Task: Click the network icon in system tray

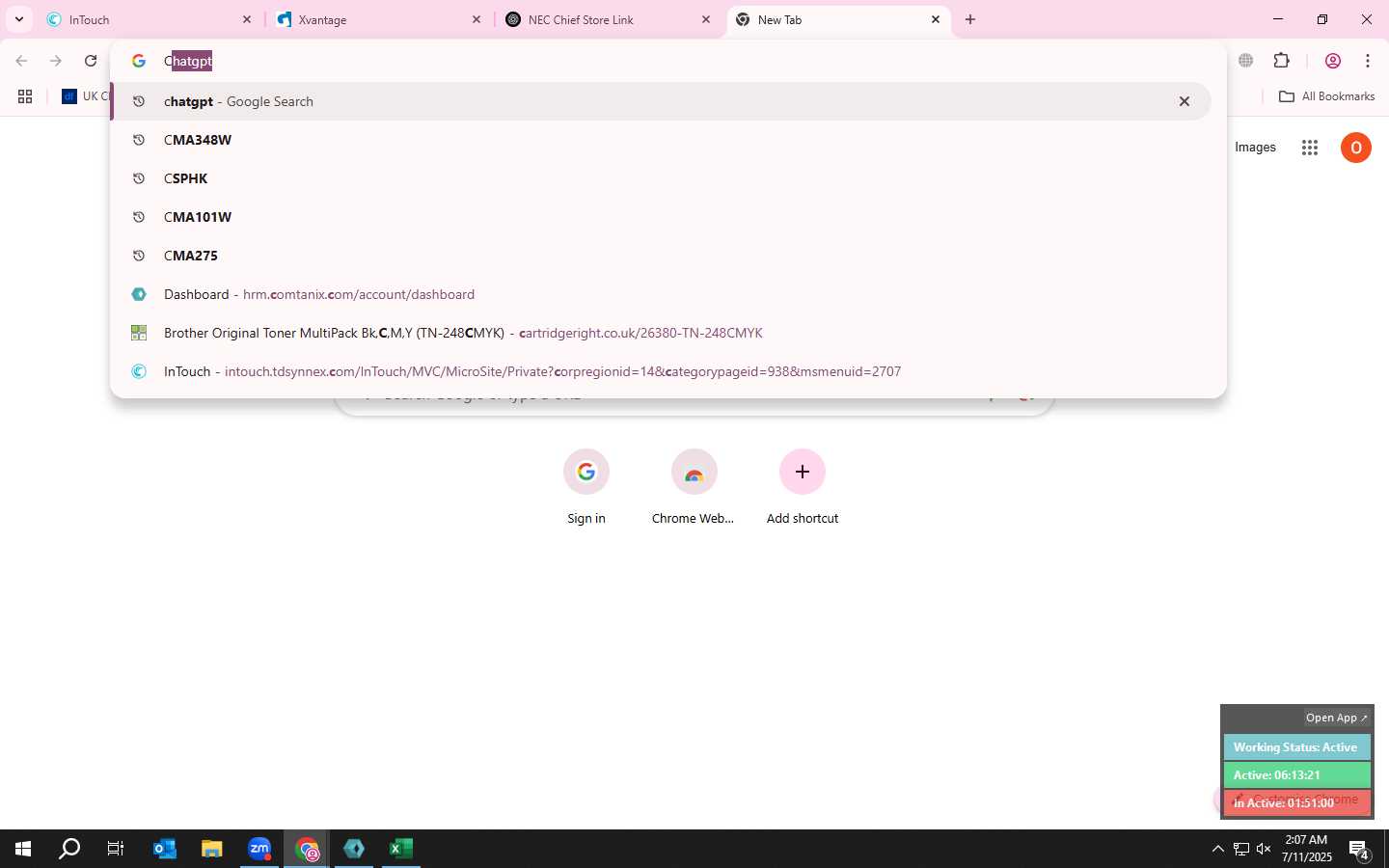Action: point(1241,849)
